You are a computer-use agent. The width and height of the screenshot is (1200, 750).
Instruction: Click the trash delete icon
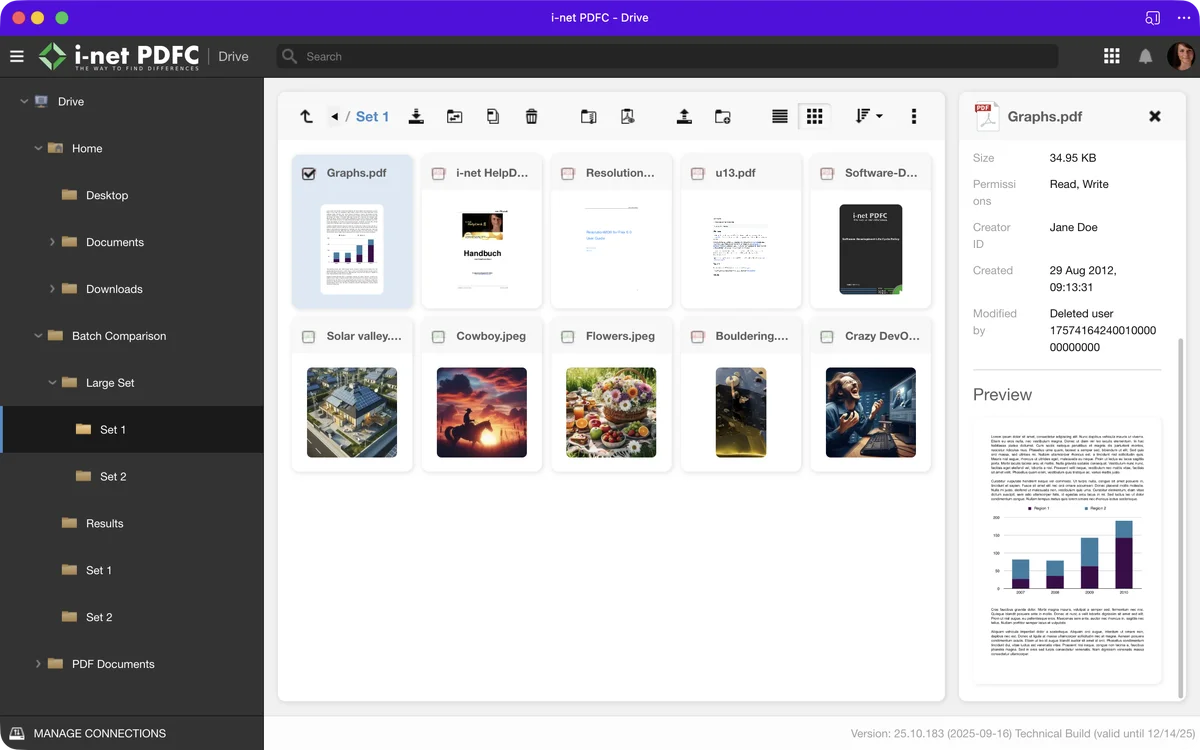(x=531, y=117)
